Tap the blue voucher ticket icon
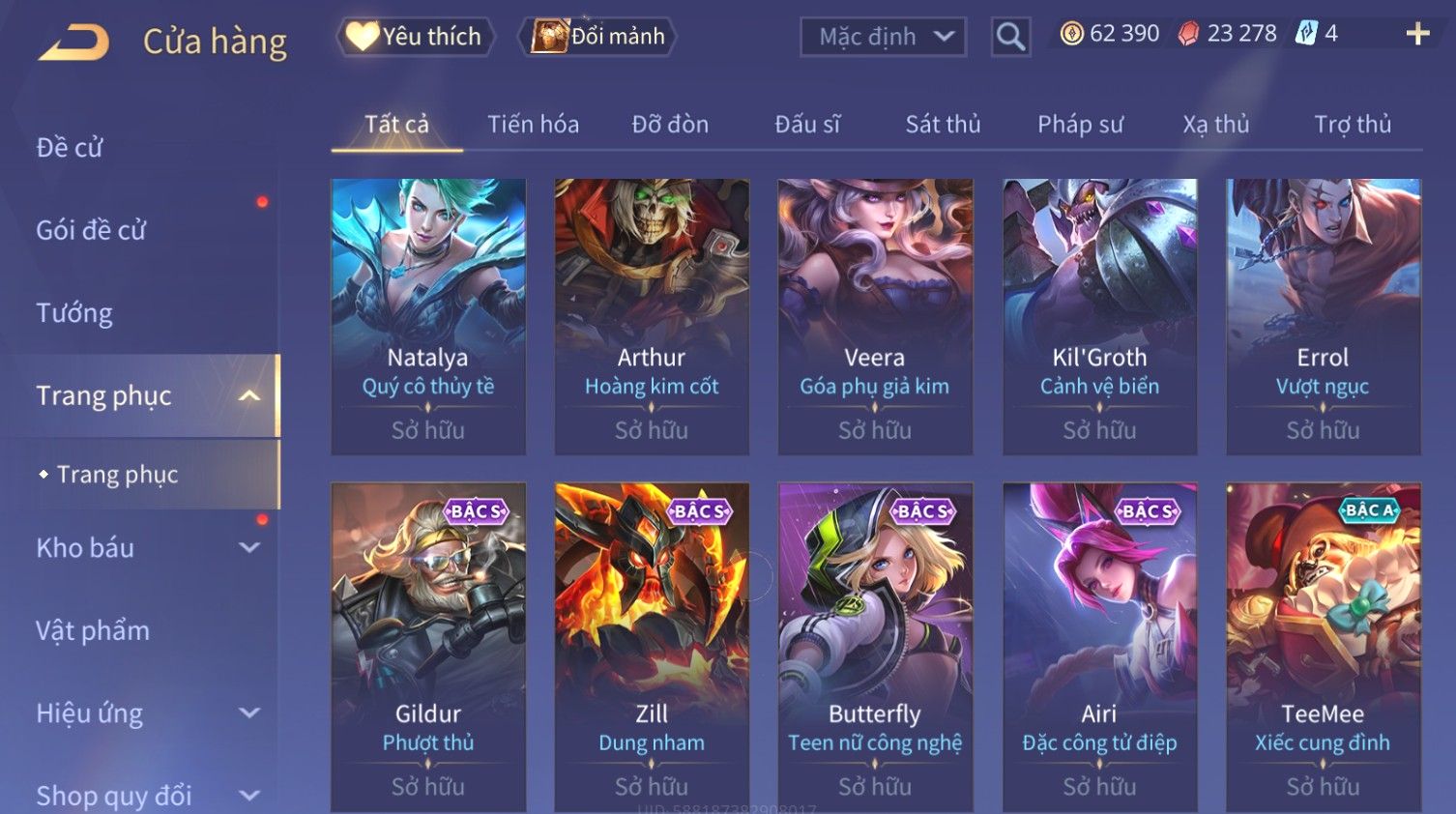The width and height of the screenshot is (1456, 814). (x=1306, y=34)
